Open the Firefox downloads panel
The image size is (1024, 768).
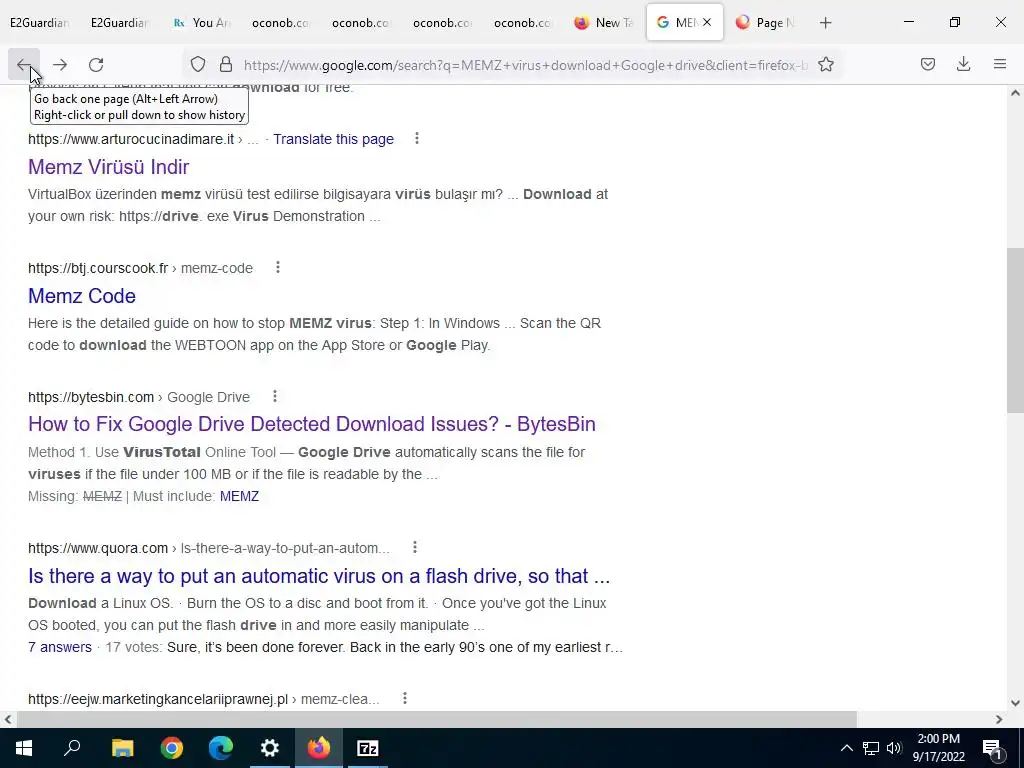pos(963,65)
